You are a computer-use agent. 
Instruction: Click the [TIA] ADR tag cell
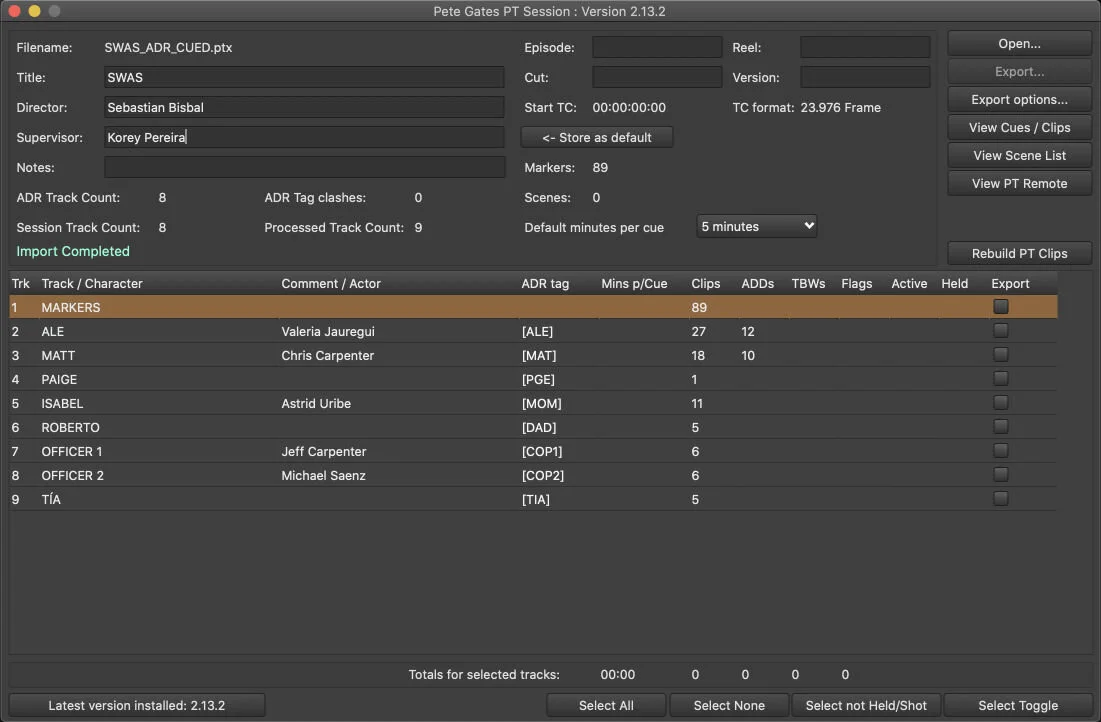pyautogui.click(x=536, y=499)
